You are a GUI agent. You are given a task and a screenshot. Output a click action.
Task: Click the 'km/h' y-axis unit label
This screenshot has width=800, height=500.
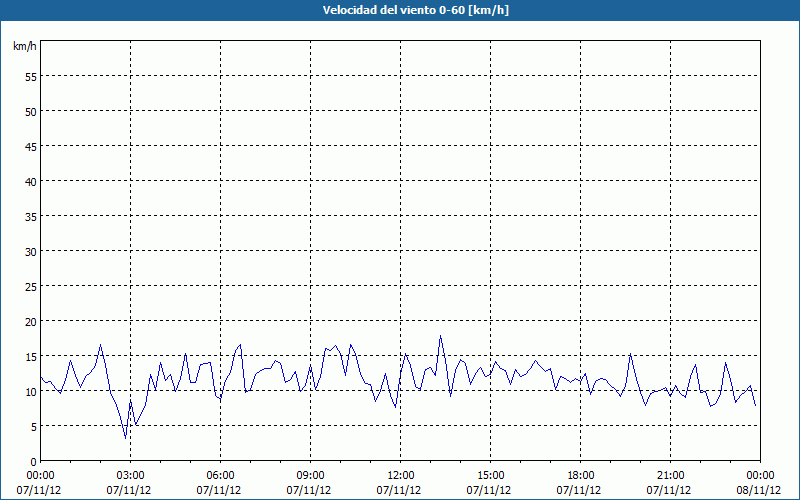tap(24, 46)
